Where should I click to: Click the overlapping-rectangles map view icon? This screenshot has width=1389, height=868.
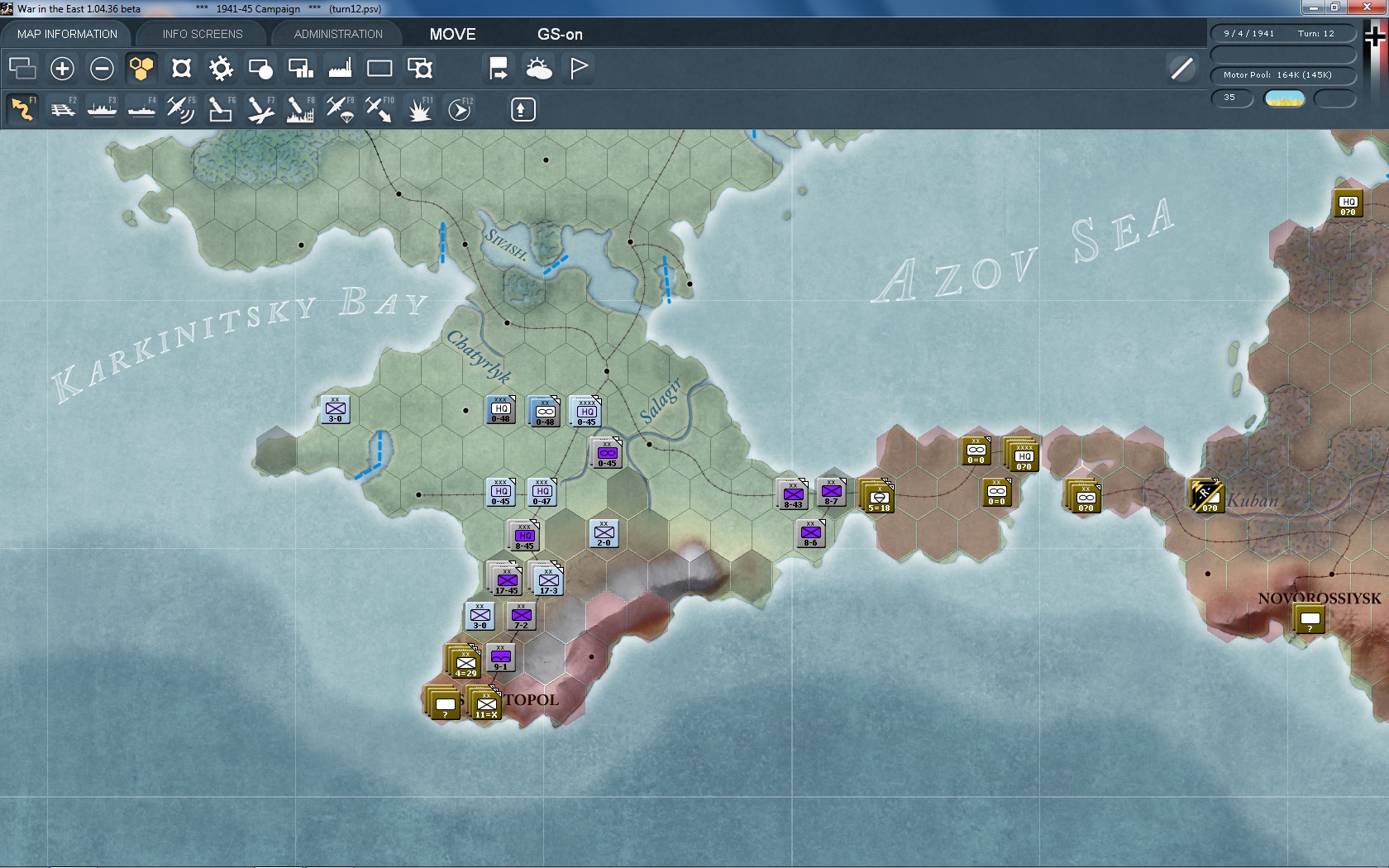22,68
